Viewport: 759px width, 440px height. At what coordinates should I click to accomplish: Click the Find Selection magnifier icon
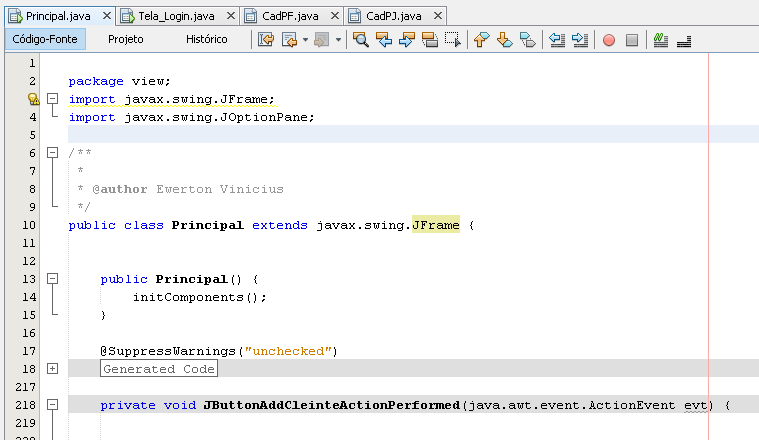tap(361, 39)
